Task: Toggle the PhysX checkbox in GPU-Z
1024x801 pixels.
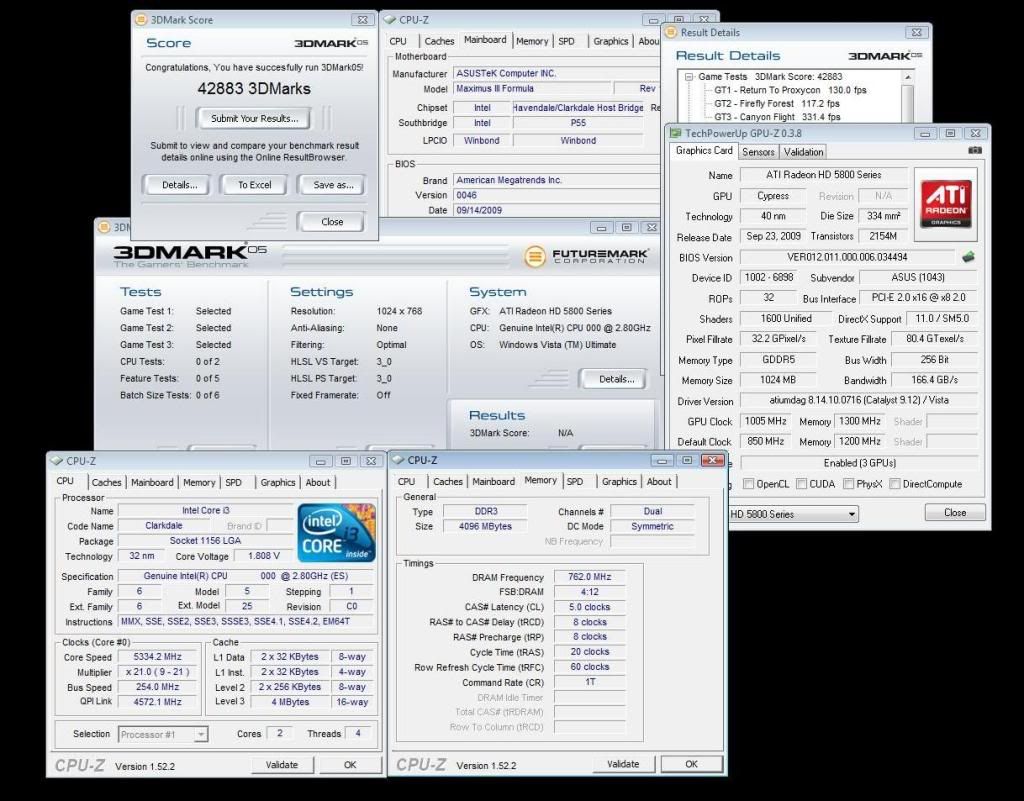Action: 848,484
